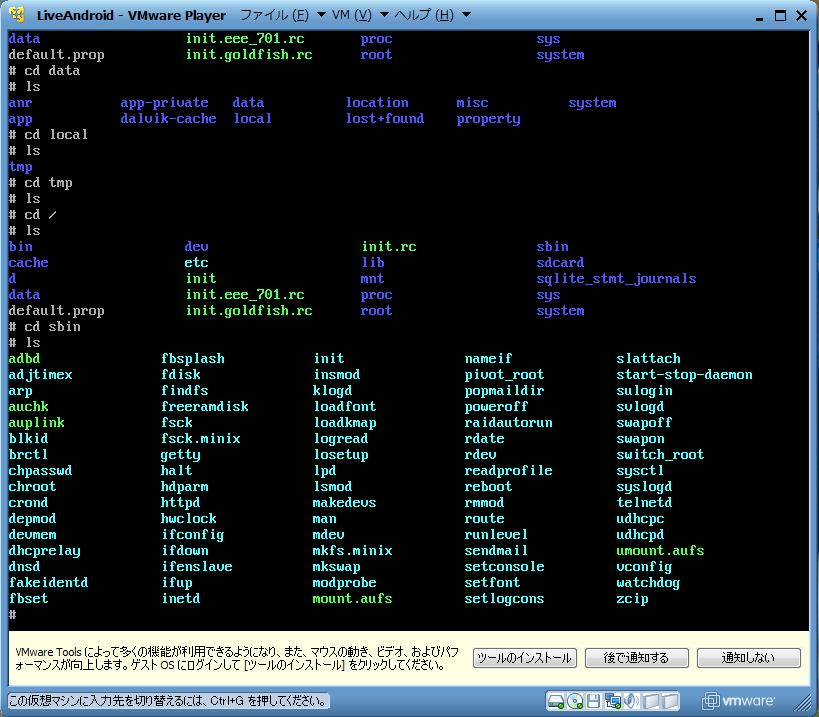Click the 'chpasswd' entry in the listing

(x=40, y=471)
